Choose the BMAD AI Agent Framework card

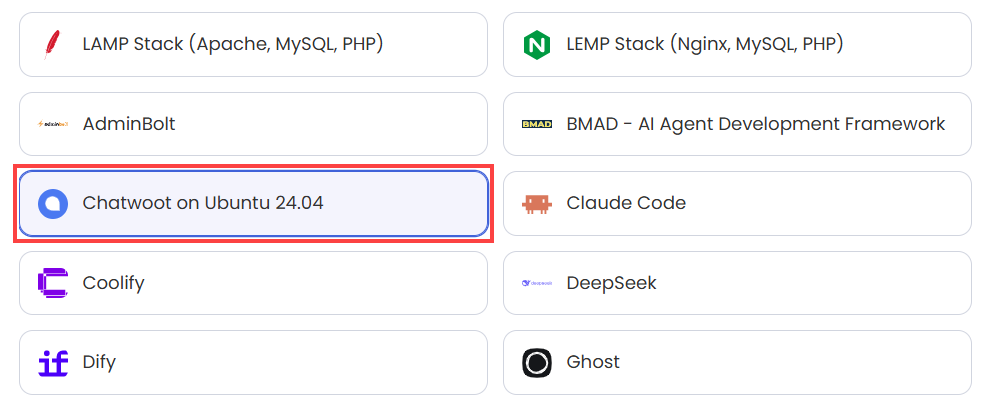(737, 124)
